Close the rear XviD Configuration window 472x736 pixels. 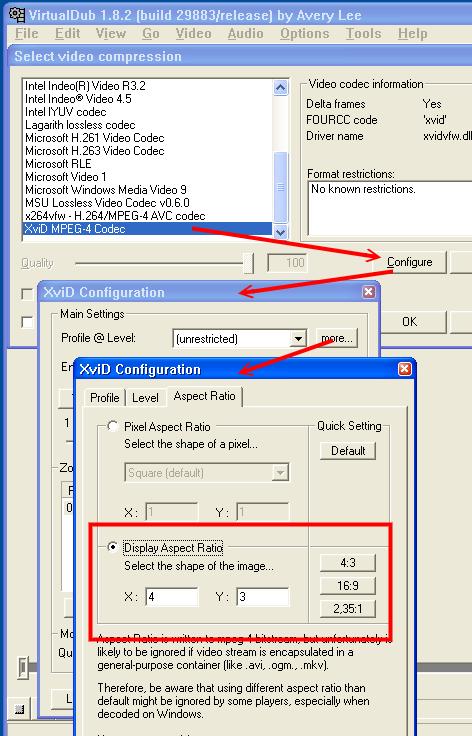369,292
